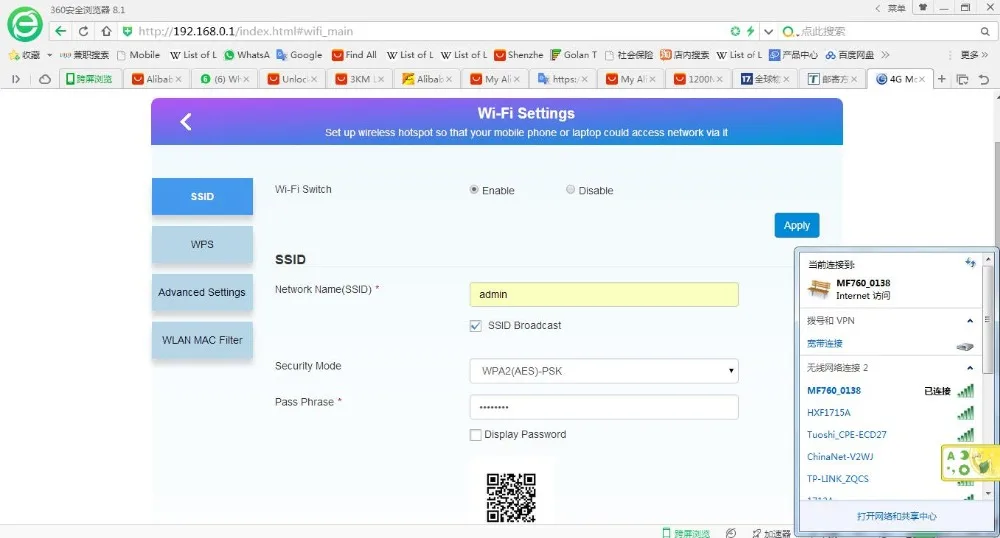Select the Enable Wi-Fi radio button
1000x538 pixels.
click(474, 189)
